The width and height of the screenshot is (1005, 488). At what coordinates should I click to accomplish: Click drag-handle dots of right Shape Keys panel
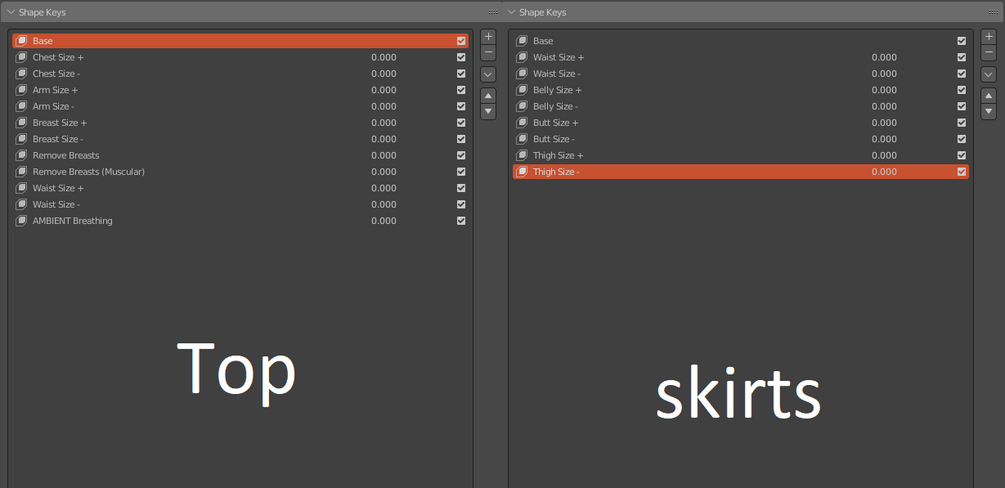993,12
